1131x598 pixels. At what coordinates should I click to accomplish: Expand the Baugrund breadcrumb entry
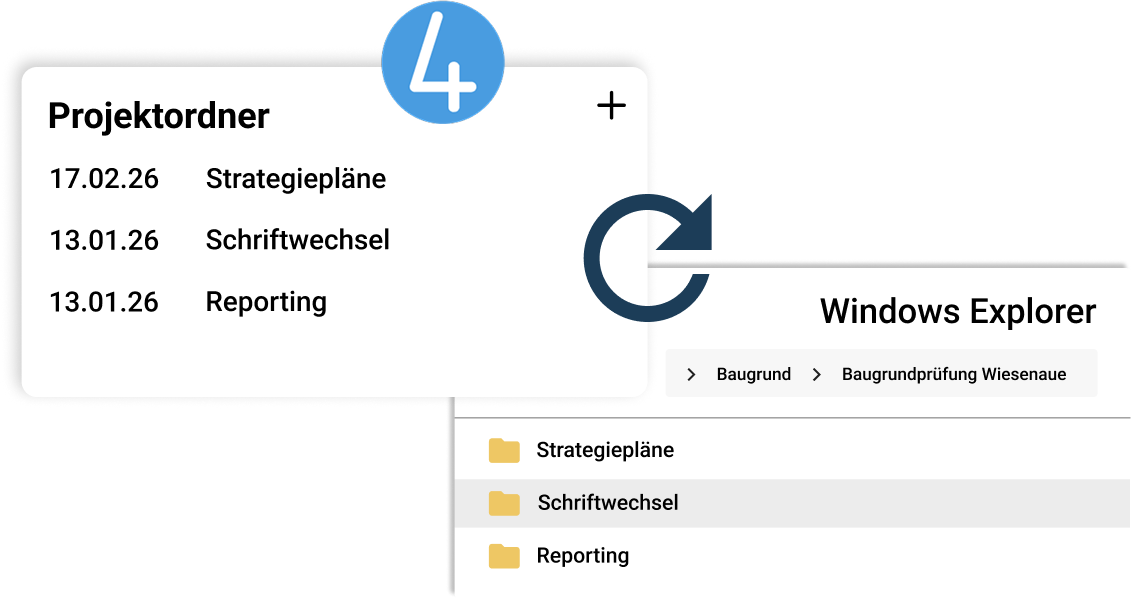752,373
